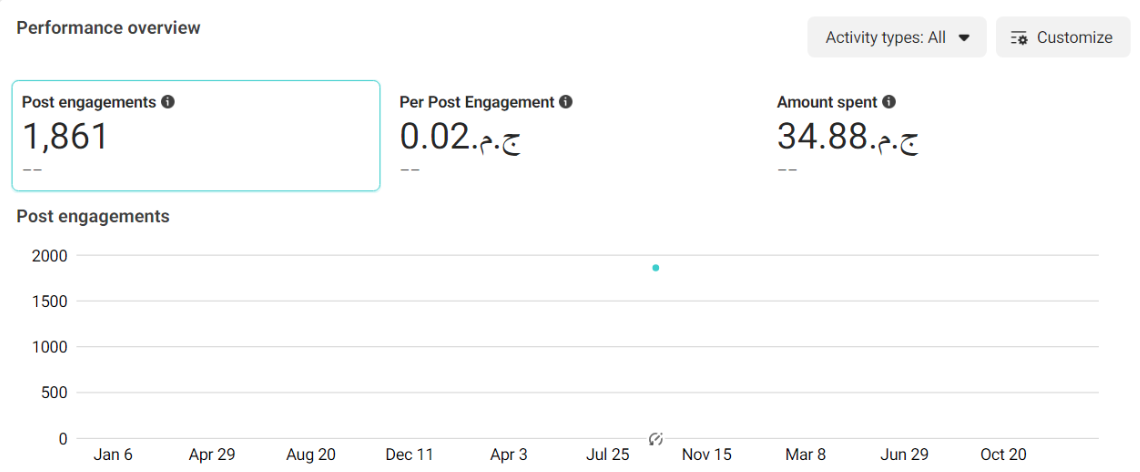Image resolution: width=1140 pixels, height=472 pixels.
Task: Click info icon next to Per Post Engagement
Action: pyautogui.click(x=566, y=102)
